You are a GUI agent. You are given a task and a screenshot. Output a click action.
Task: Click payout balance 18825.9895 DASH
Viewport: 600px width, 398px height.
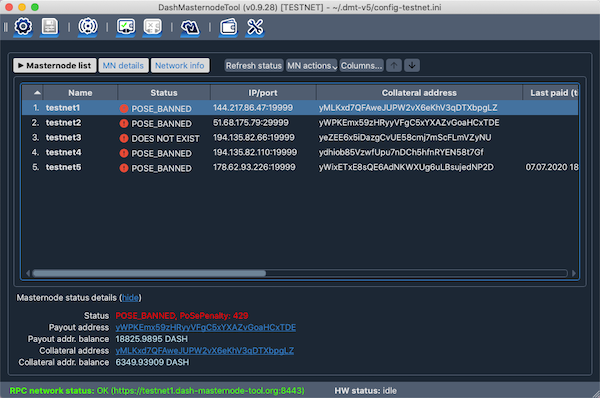point(152,339)
